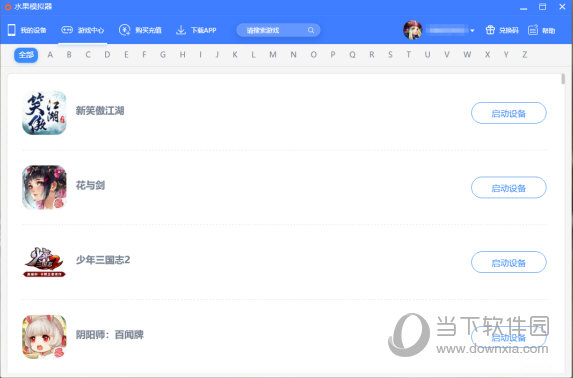Filter games by letter X
The width and height of the screenshot is (573, 378).
coord(487,55)
